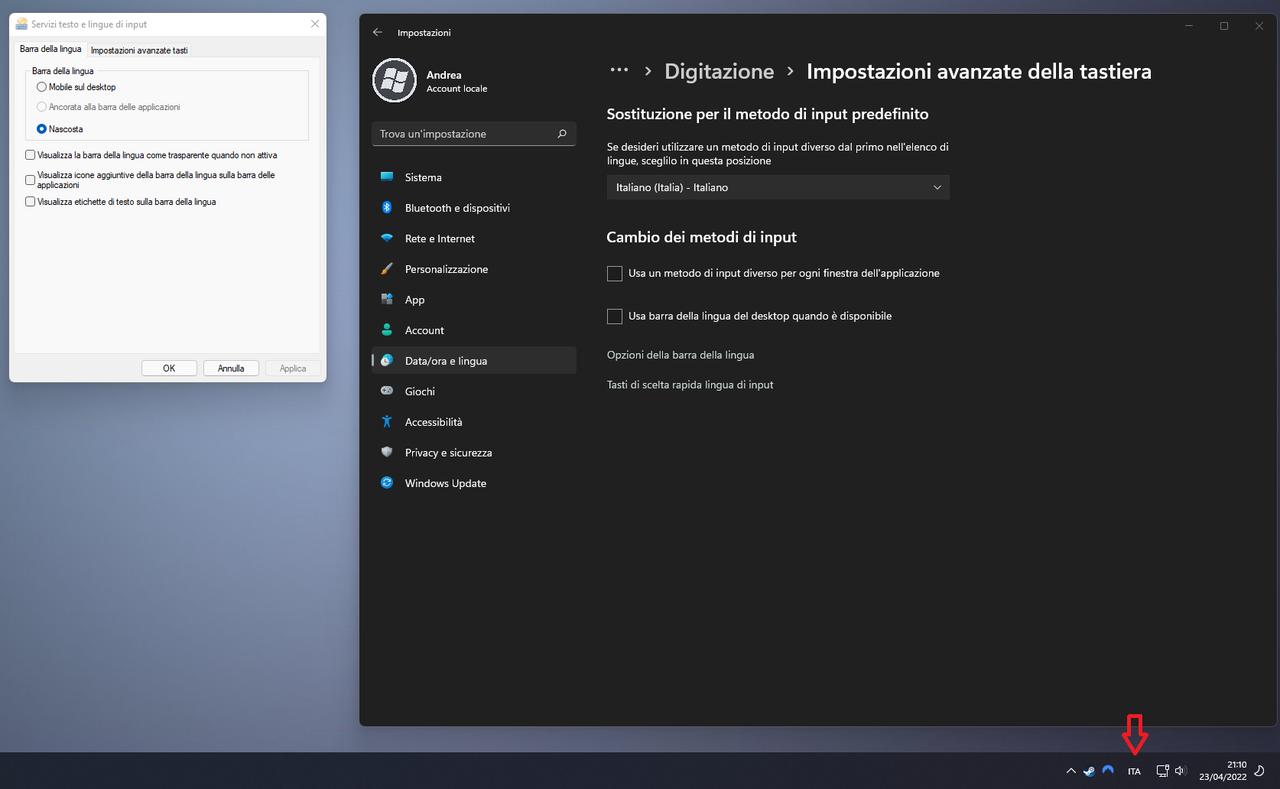This screenshot has width=1280, height=789.
Task: Click the network icon in system tray
Action: tap(1162, 771)
